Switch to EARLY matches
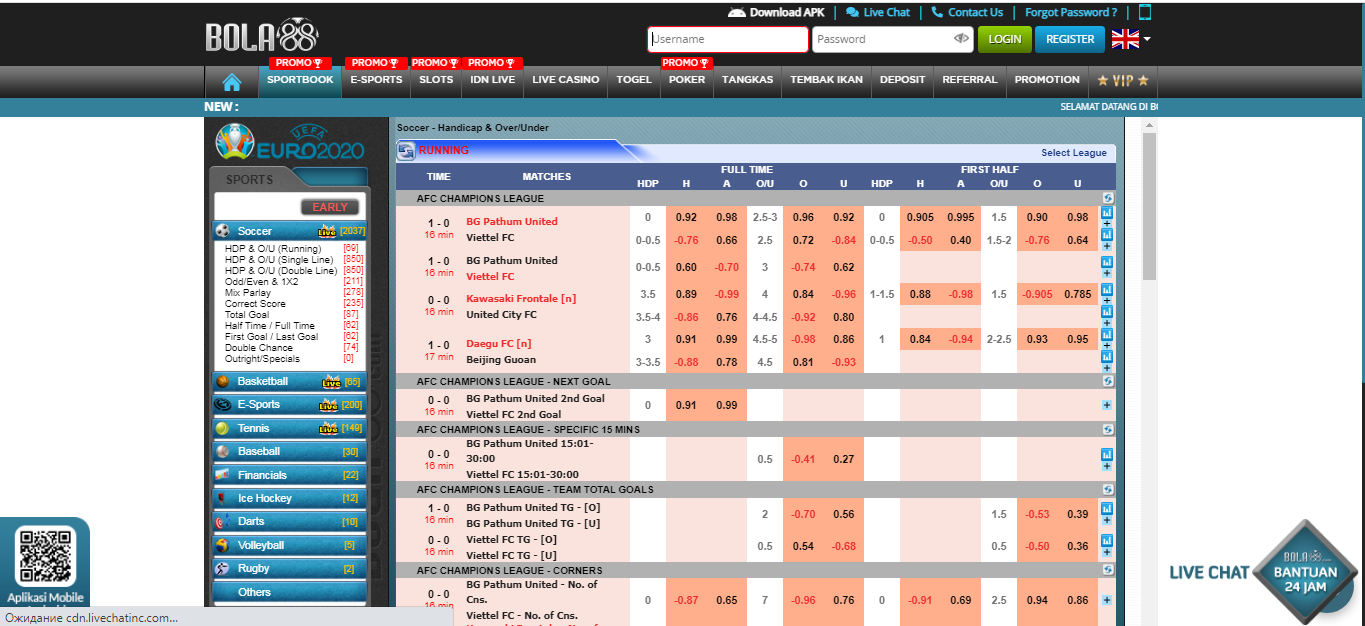 coord(330,207)
